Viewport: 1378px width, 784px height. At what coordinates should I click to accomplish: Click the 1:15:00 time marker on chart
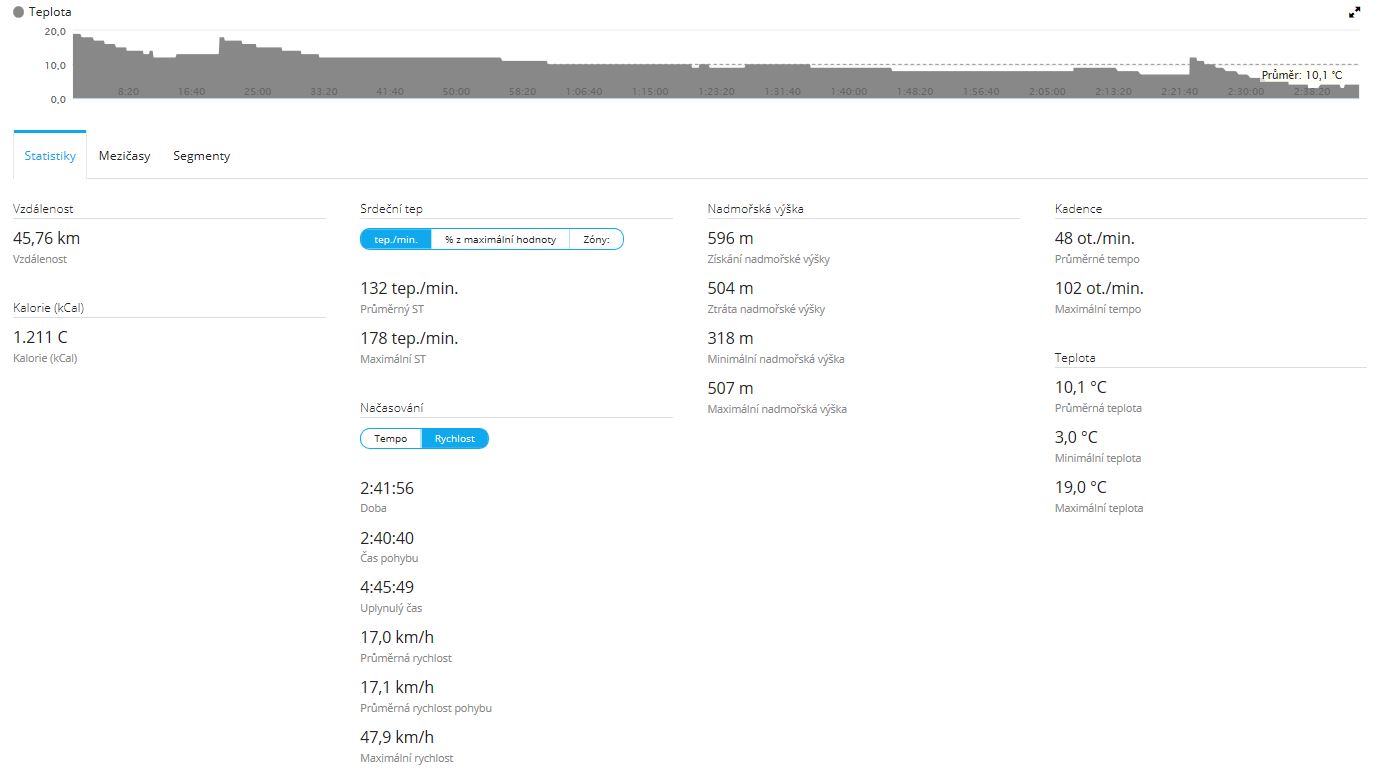pos(650,91)
